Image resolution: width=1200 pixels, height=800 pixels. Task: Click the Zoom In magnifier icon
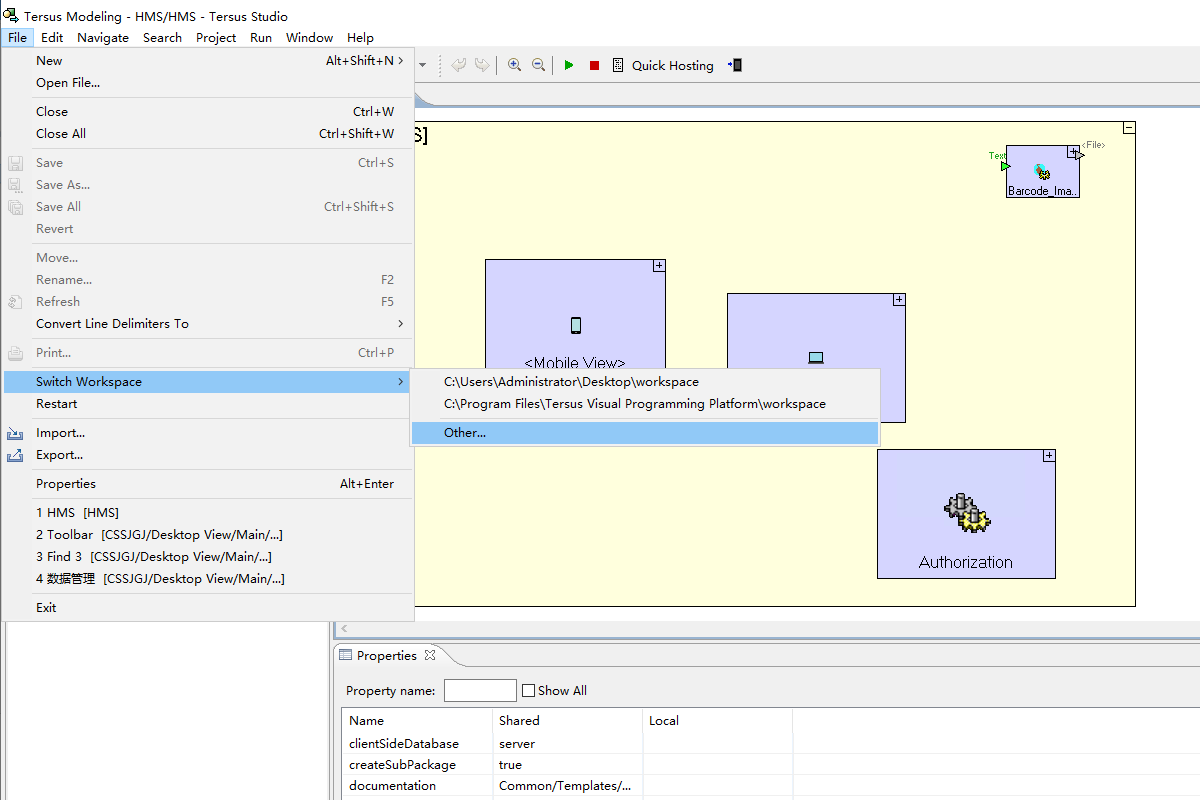[x=514, y=65]
